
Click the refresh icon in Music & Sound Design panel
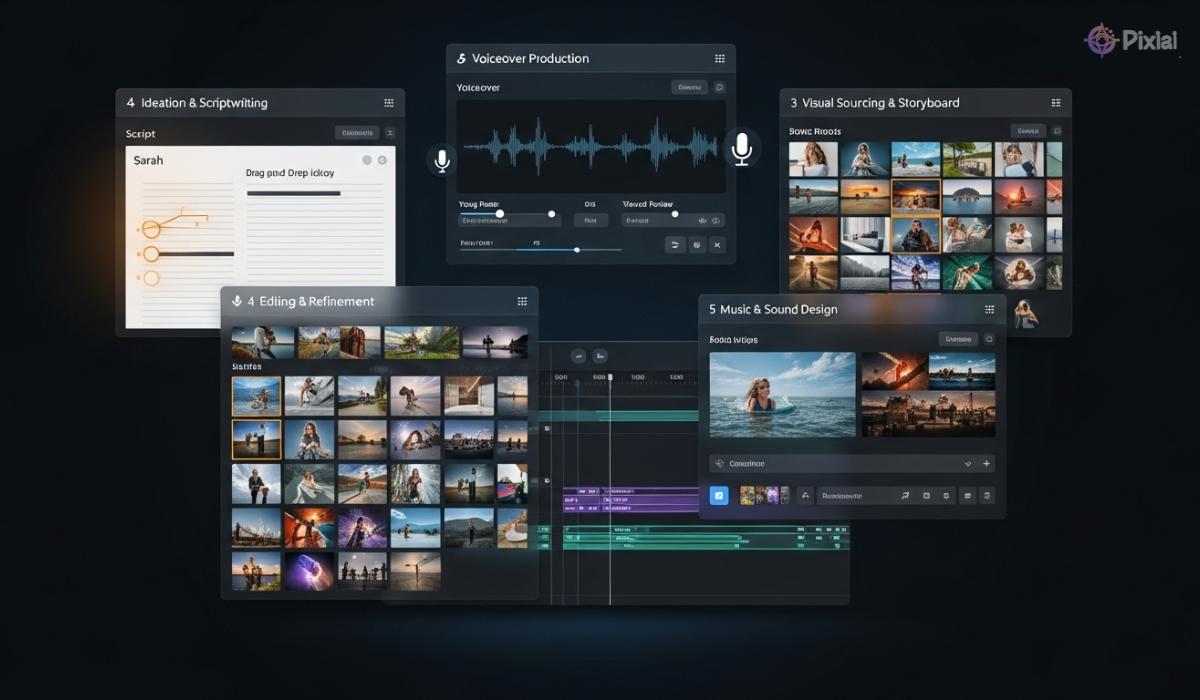pos(989,339)
